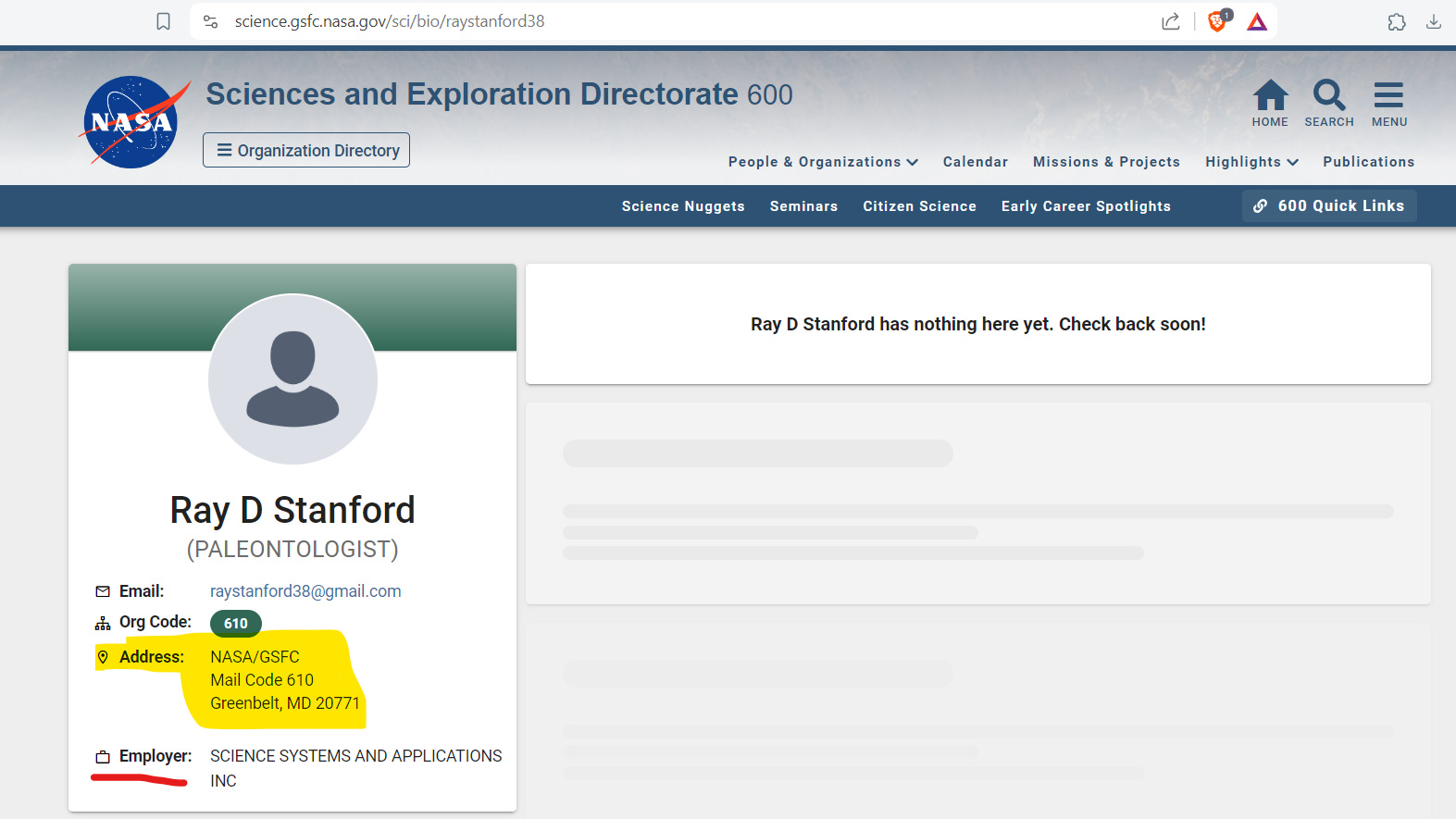This screenshot has height=819, width=1456.
Task: Click the envelope icon beside Email
Action: click(x=103, y=591)
